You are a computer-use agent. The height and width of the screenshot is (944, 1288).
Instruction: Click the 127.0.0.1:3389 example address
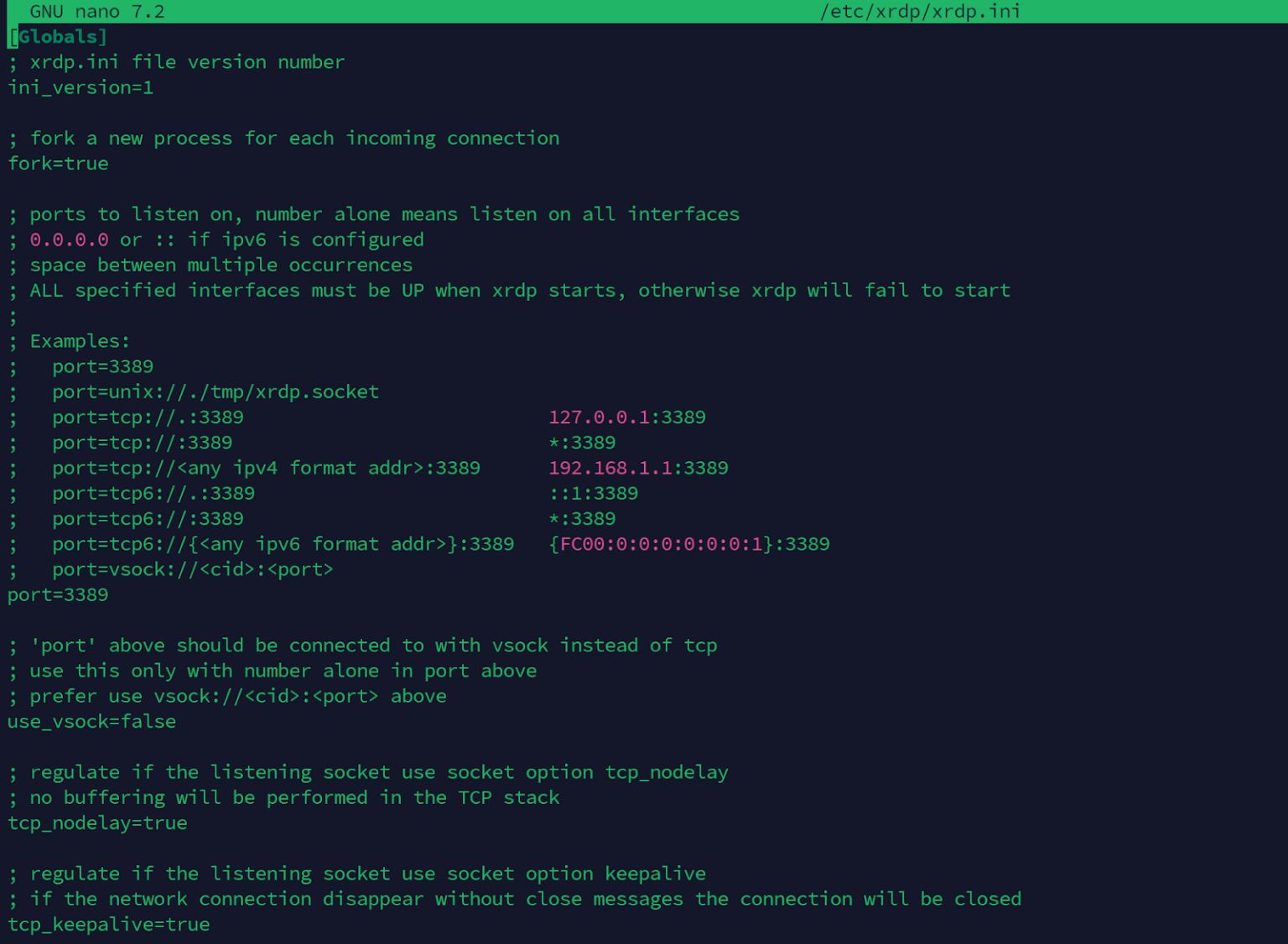(626, 417)
